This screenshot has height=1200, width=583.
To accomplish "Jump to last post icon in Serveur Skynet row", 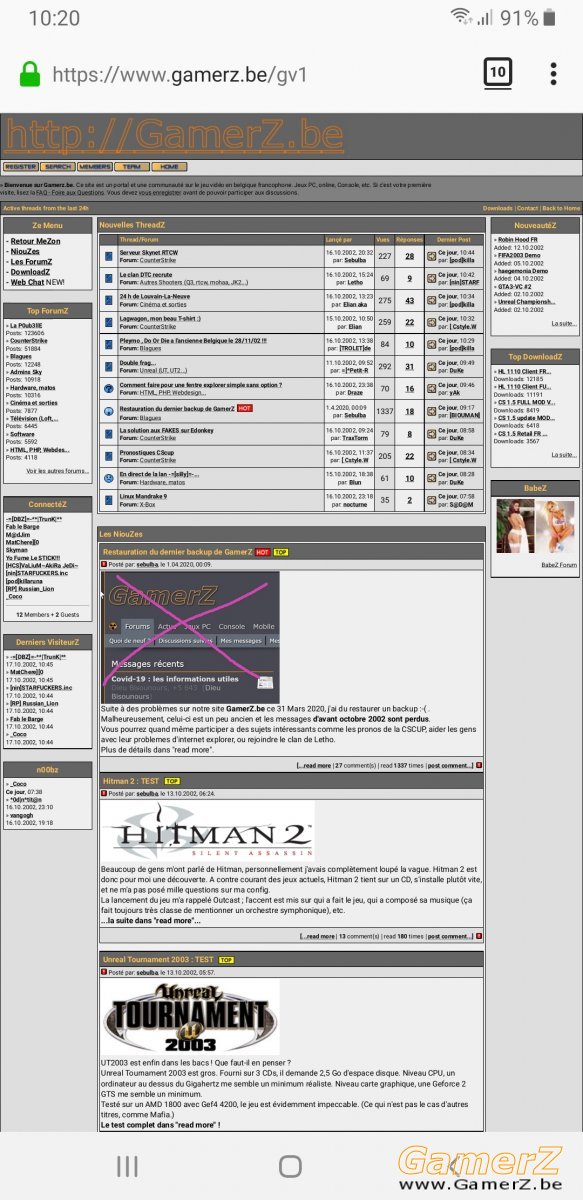I will pos(431,256).
